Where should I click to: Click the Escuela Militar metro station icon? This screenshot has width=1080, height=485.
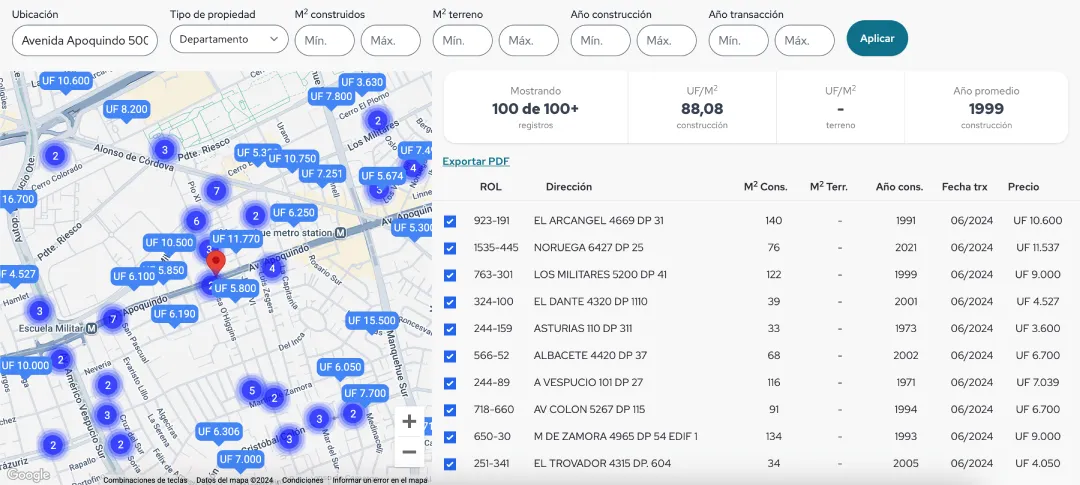click(91, 326)
